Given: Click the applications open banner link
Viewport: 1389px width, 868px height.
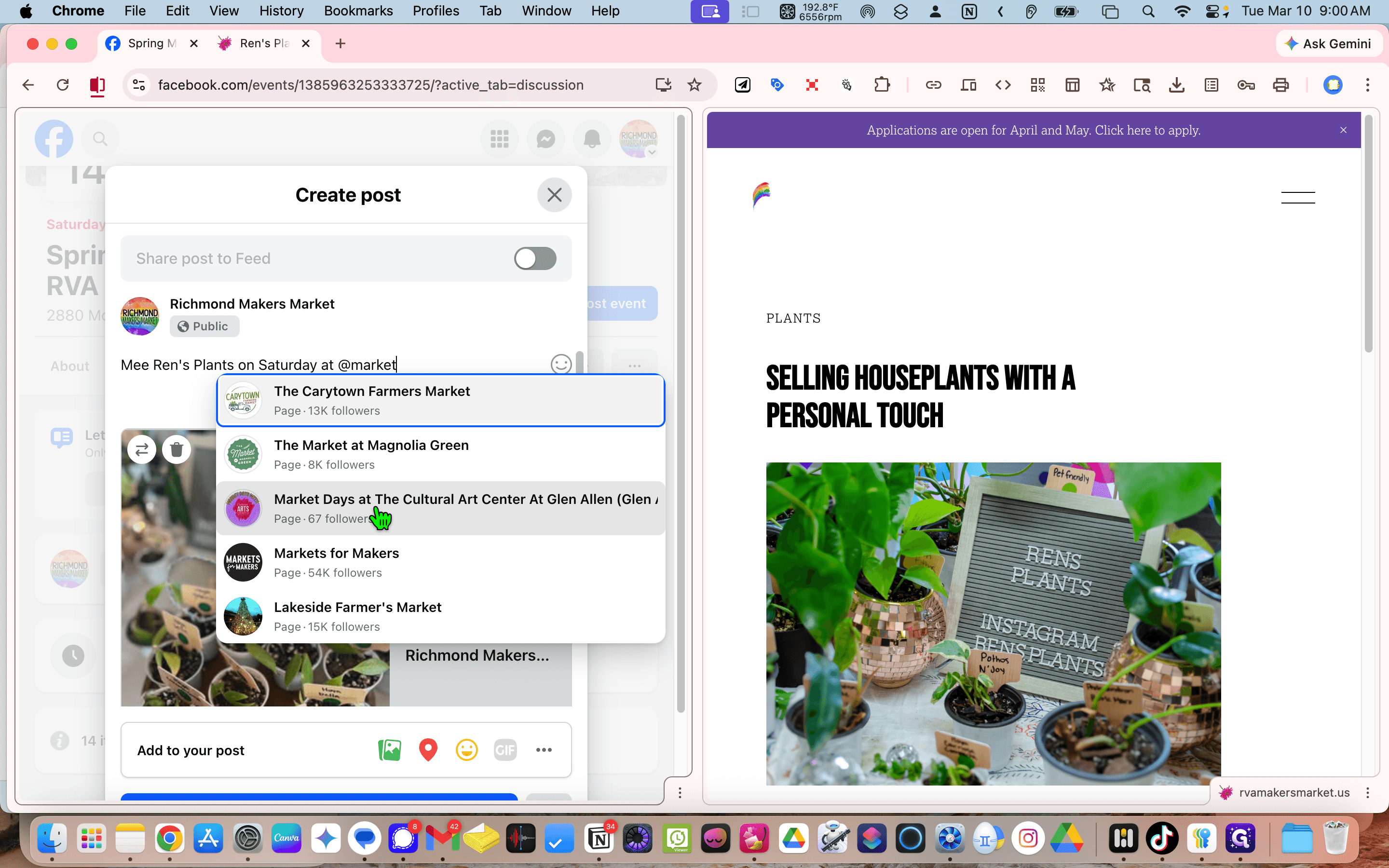Looking at the screenshot, I should coord(1033,130).
